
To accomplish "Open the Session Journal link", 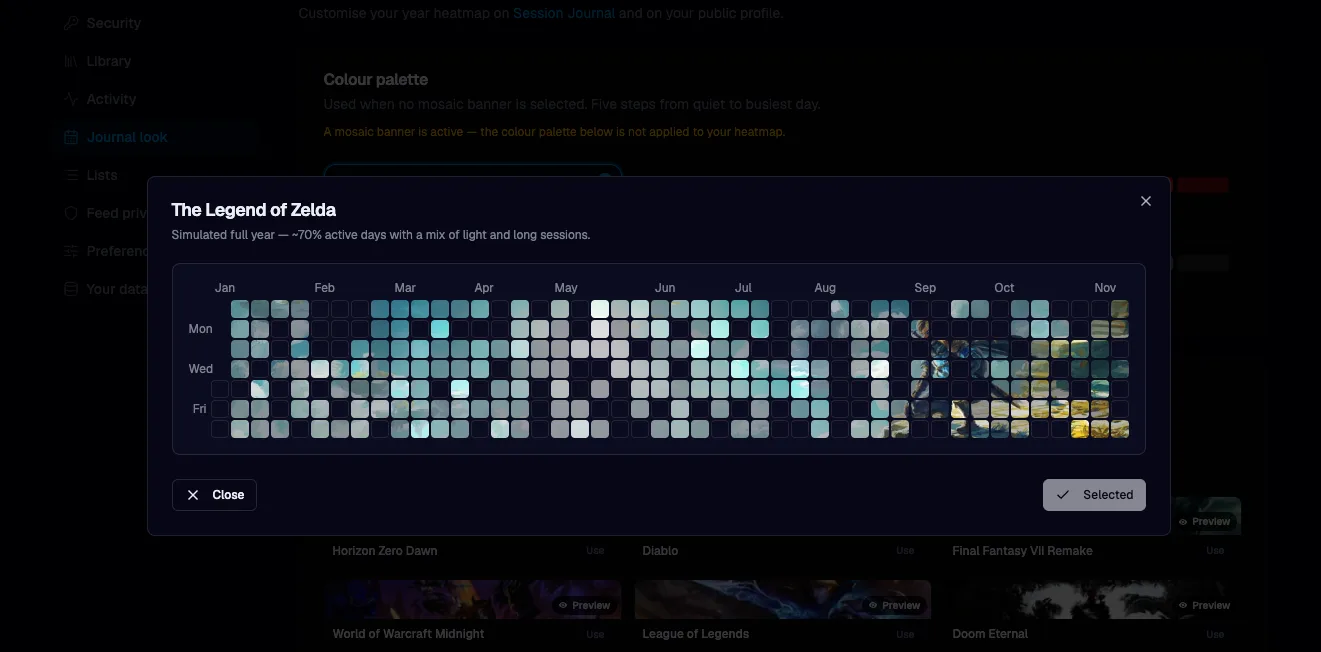I will (564, 13).
